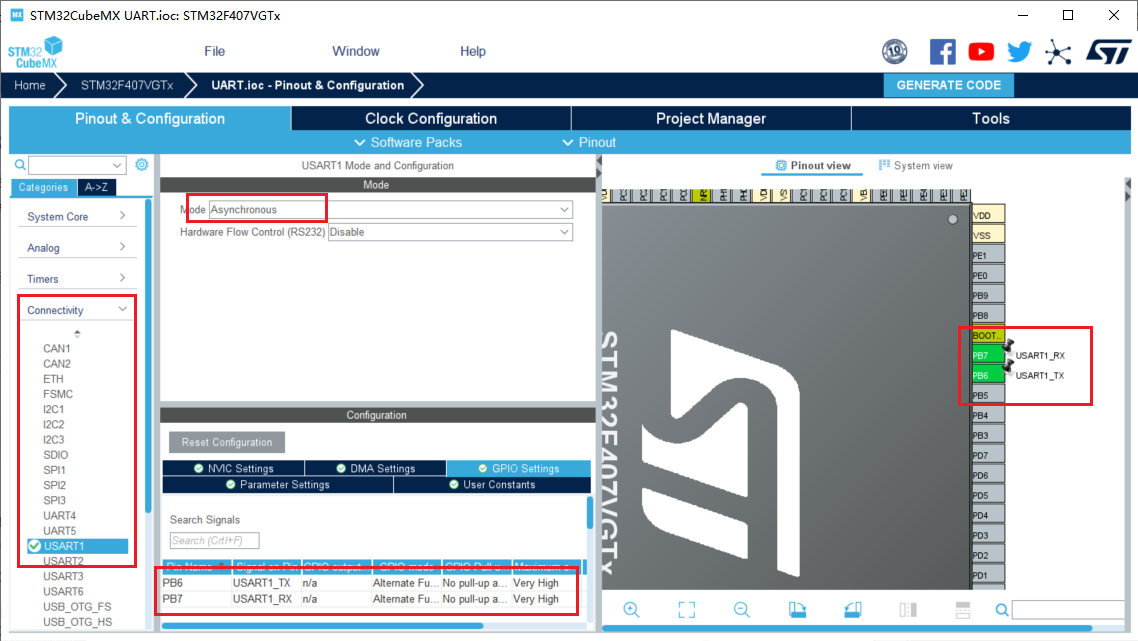This screenshot has width=1138, height=641.
Task: Open the Facebook icon link
Action: coord(942,52)
